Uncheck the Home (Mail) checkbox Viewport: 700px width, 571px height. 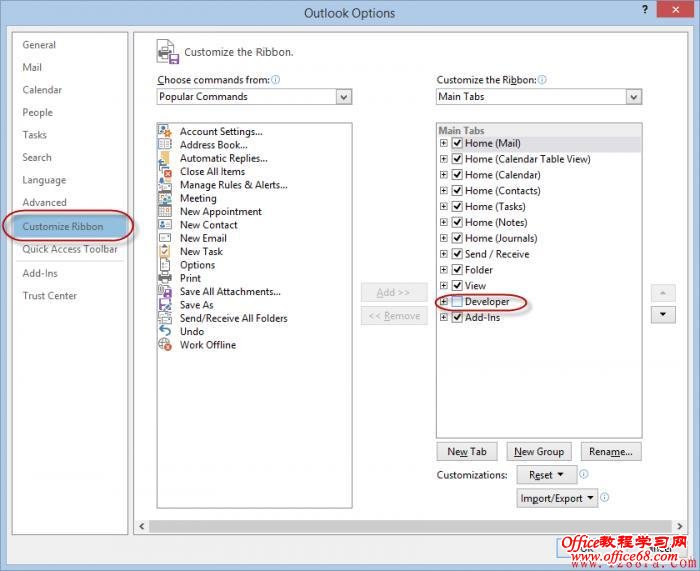(457, 143)
